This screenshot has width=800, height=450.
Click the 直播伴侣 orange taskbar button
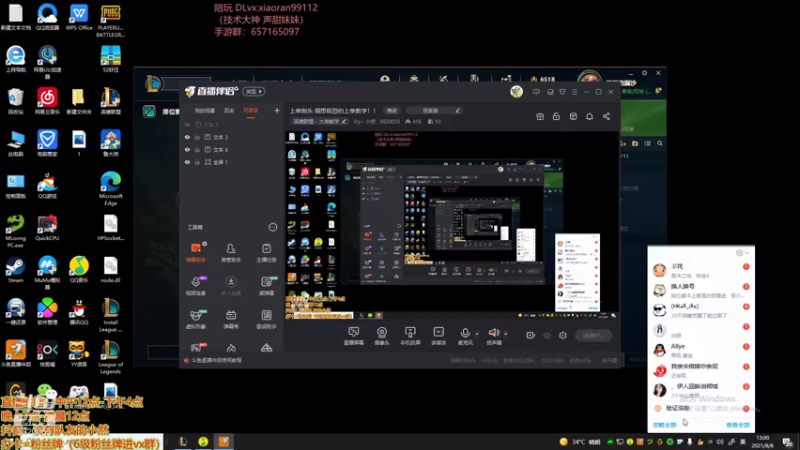click(223, 442)
